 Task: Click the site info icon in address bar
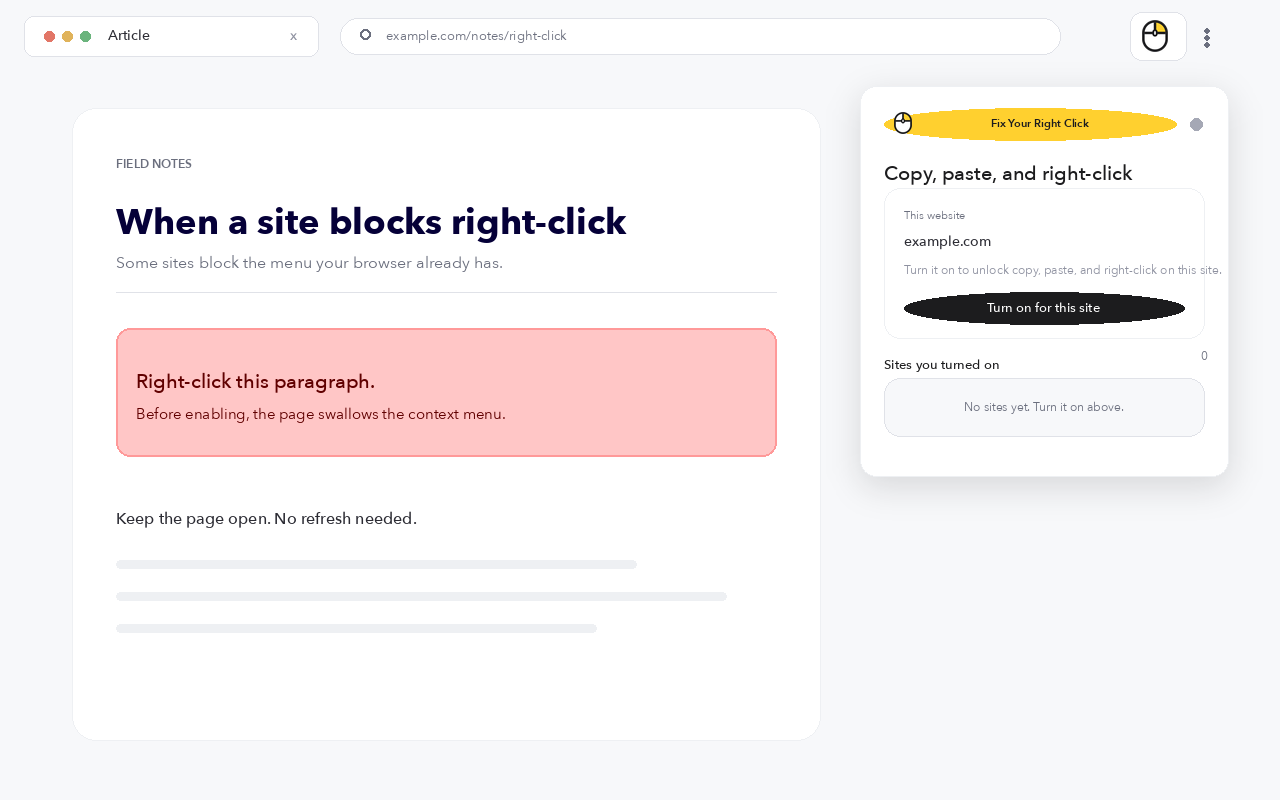pyautogui.click(x=365, y=35)
